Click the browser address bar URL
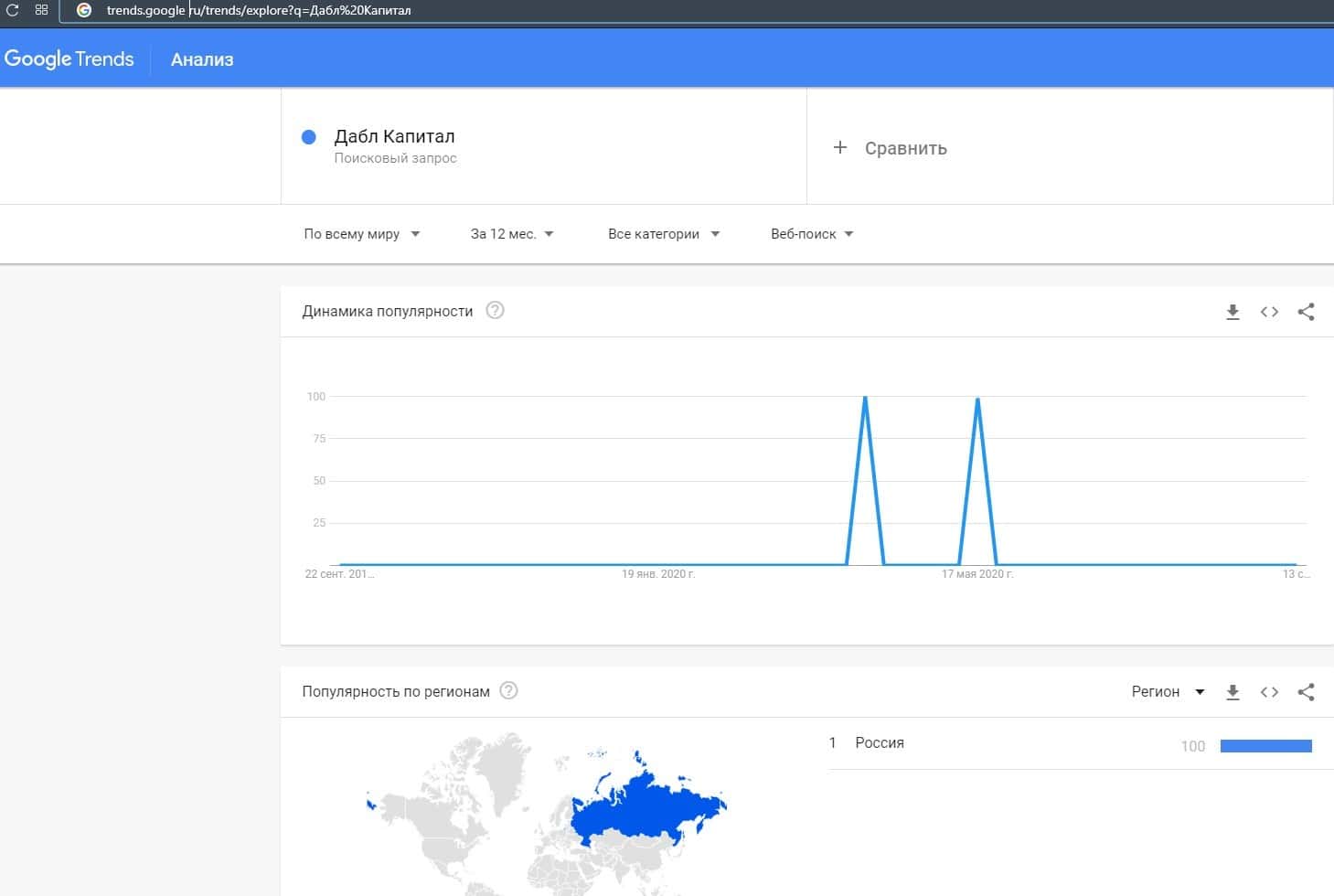The width and height of the screenshot is (1334, 896). pos(259,10)
